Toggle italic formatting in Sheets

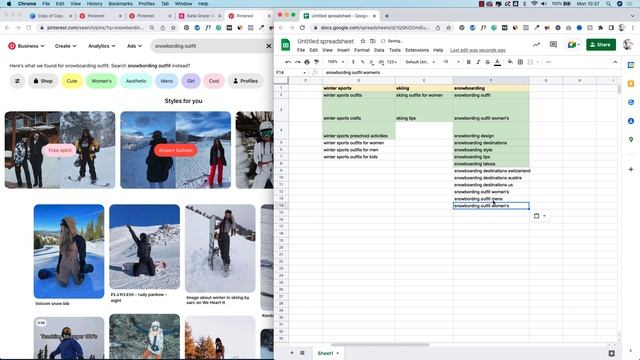pos(478,62)
